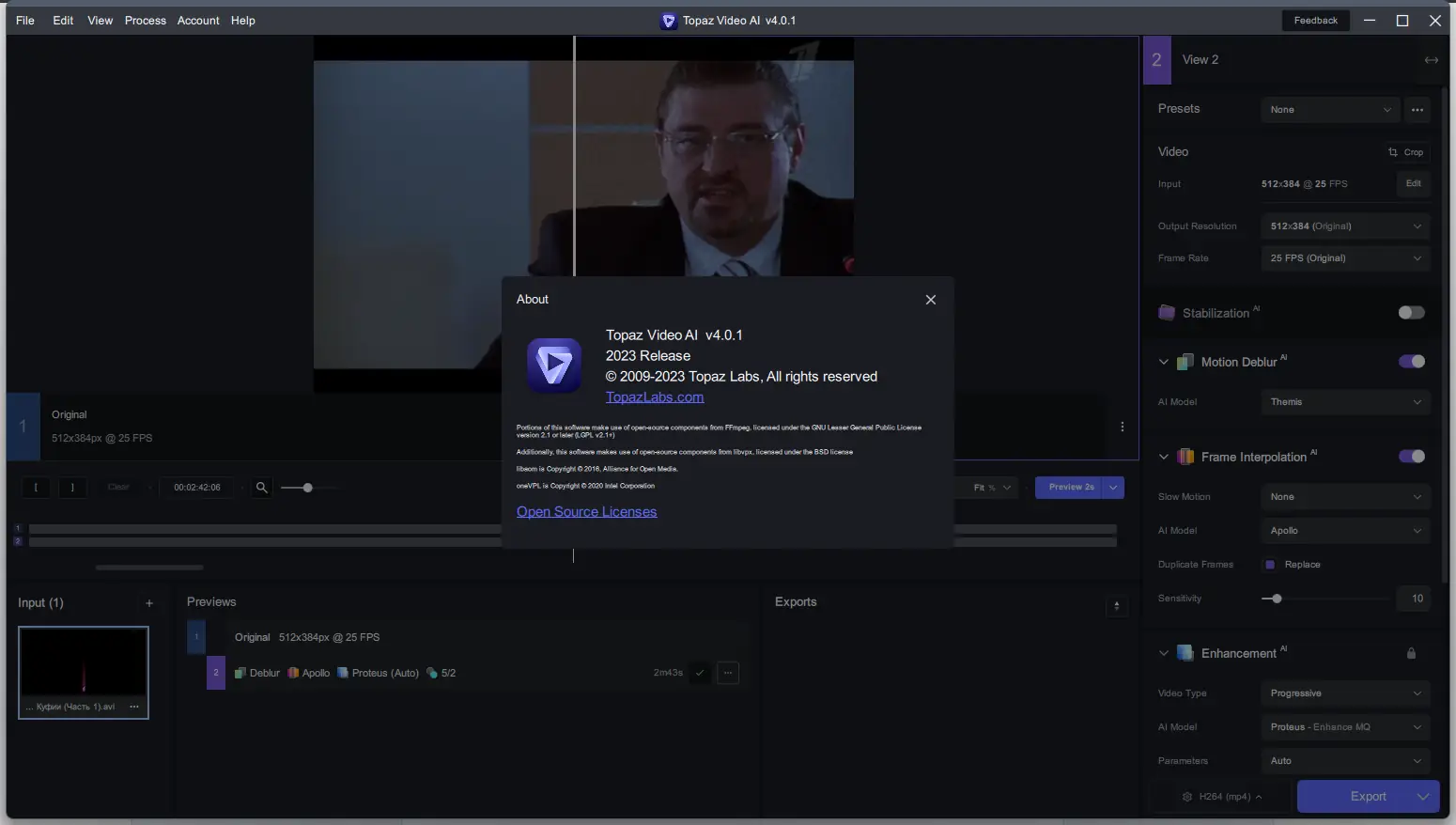This screenshot has width=1456, height=825.
Task: Add a new input with the plus icon
Action: point(149,603)
